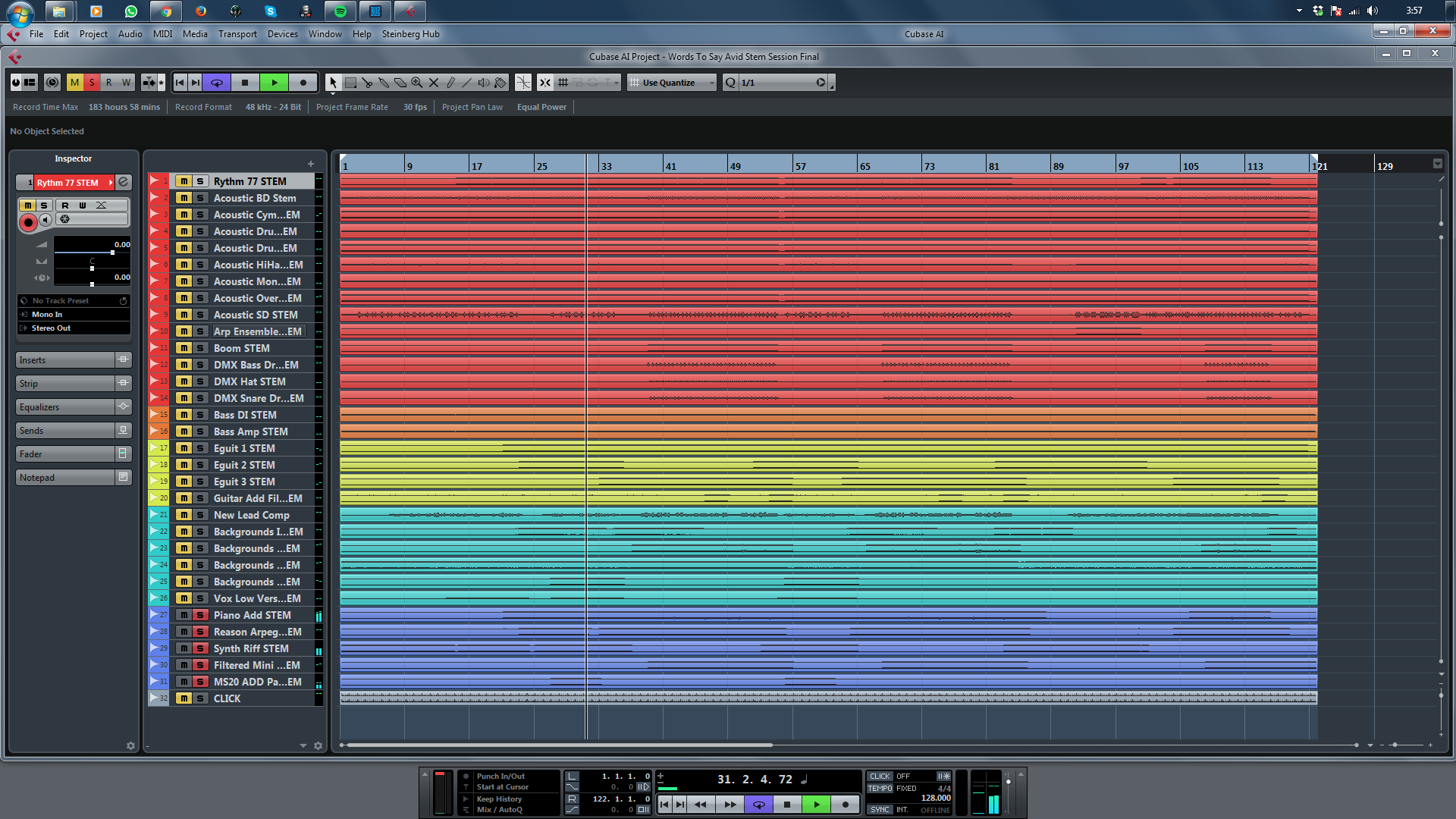Screen dimensions: 1456x819
Task: Select the Glue tool
Action: point(384,83)
